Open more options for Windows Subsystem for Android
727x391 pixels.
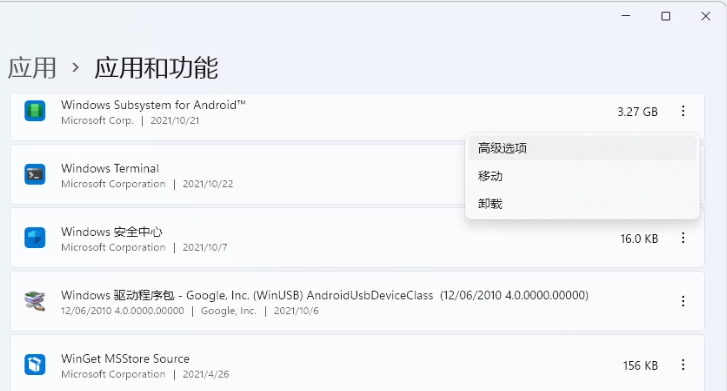coord(683,111)
